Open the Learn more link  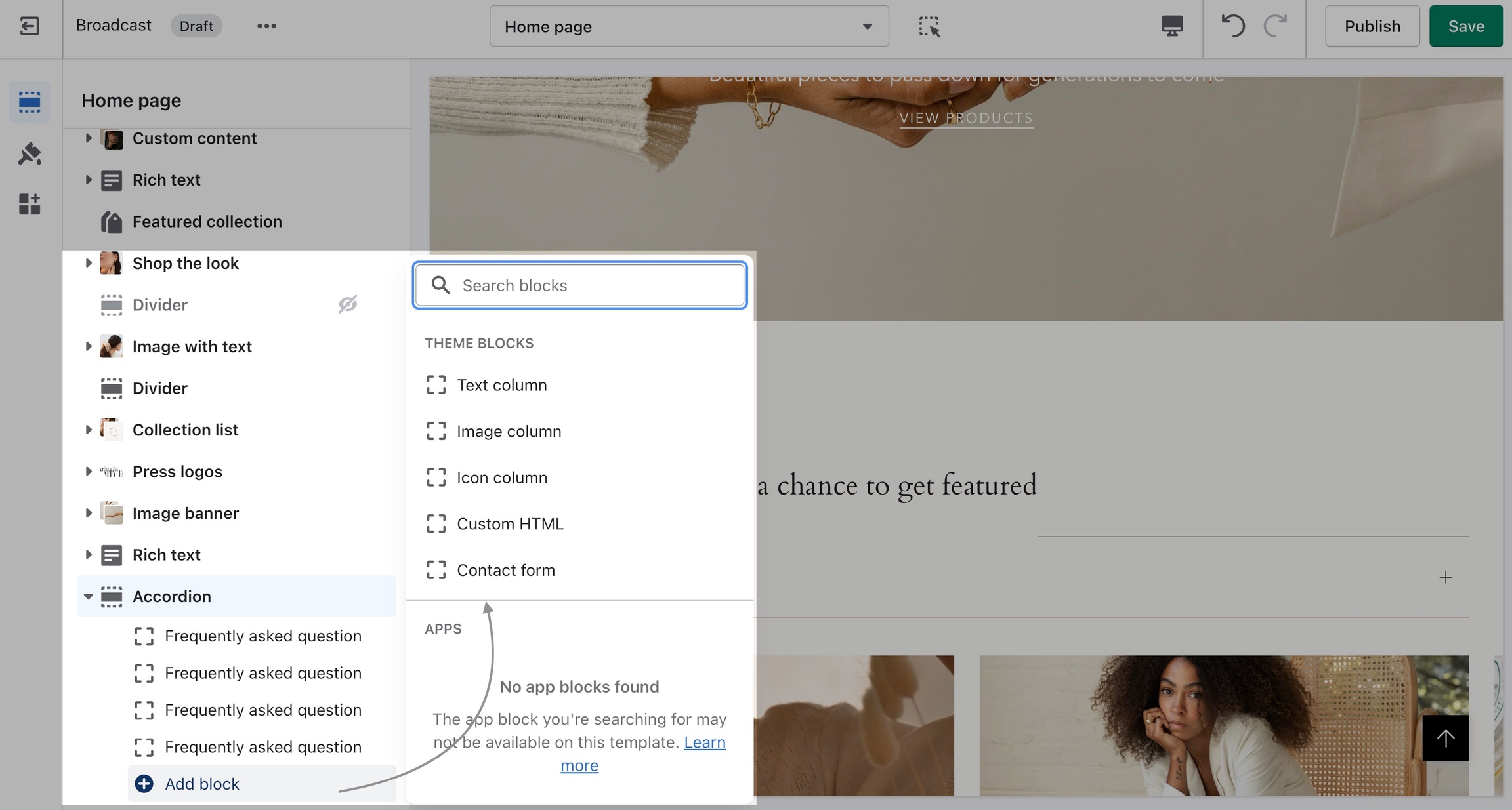click(x=704, y=742)
